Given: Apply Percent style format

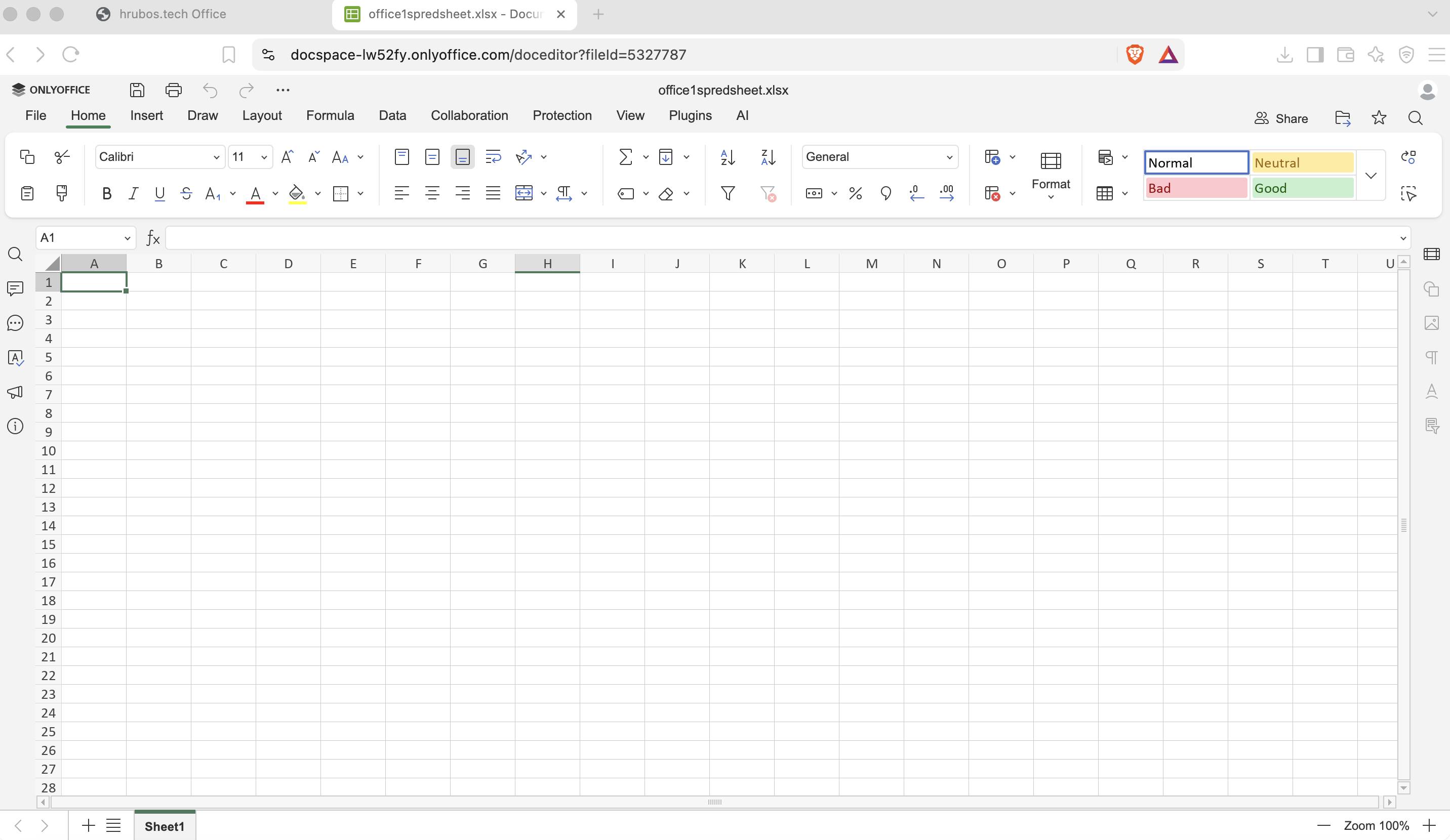Looking at the screenshot, I should (x=856, y=193).
